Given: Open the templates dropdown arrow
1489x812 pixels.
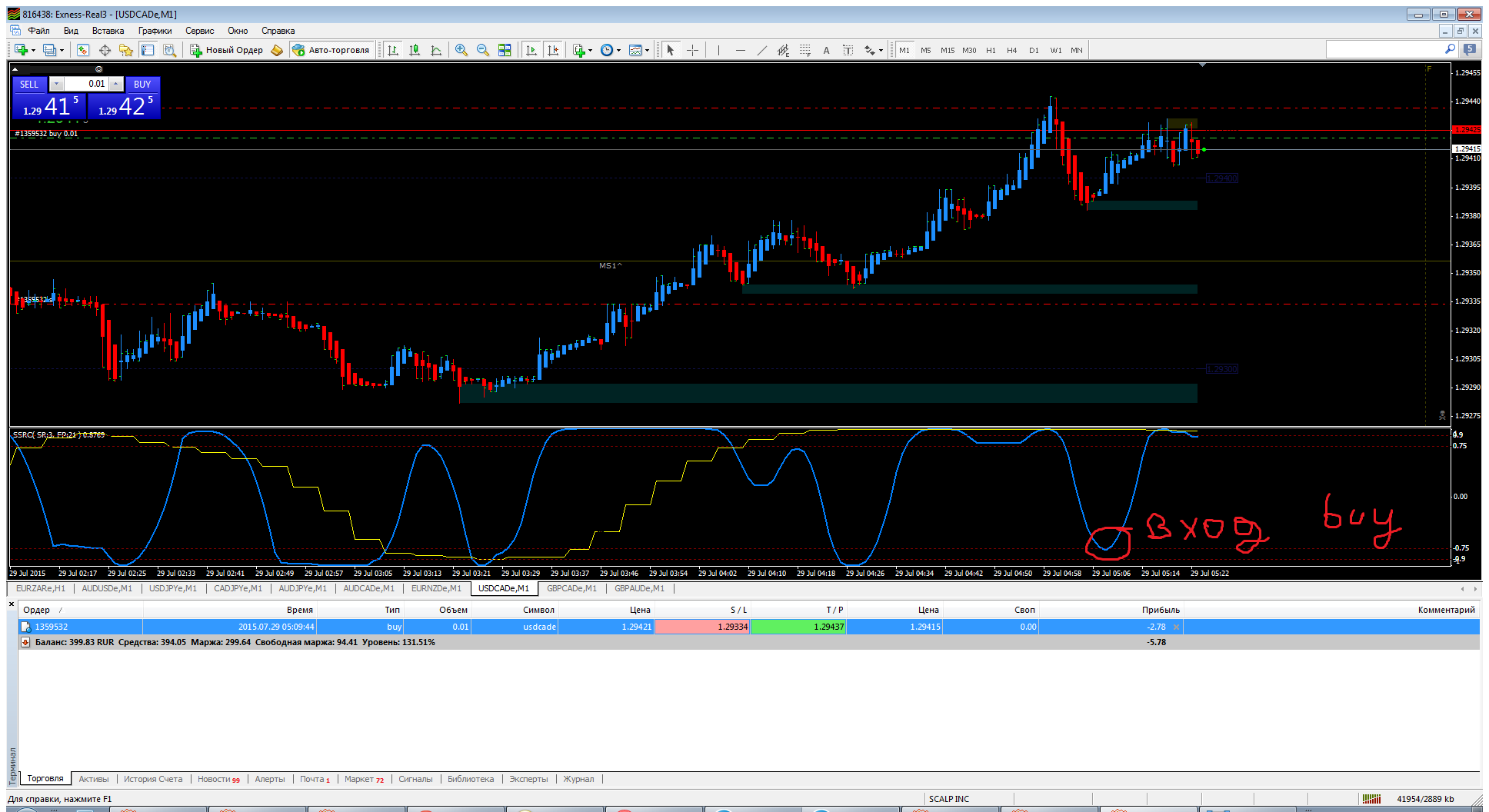Looking at the screenshot, I should pos(647,51).
